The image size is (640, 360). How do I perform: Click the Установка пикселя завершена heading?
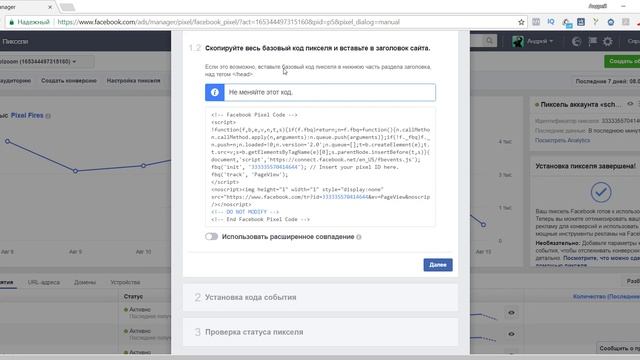[x=585, y=166]
